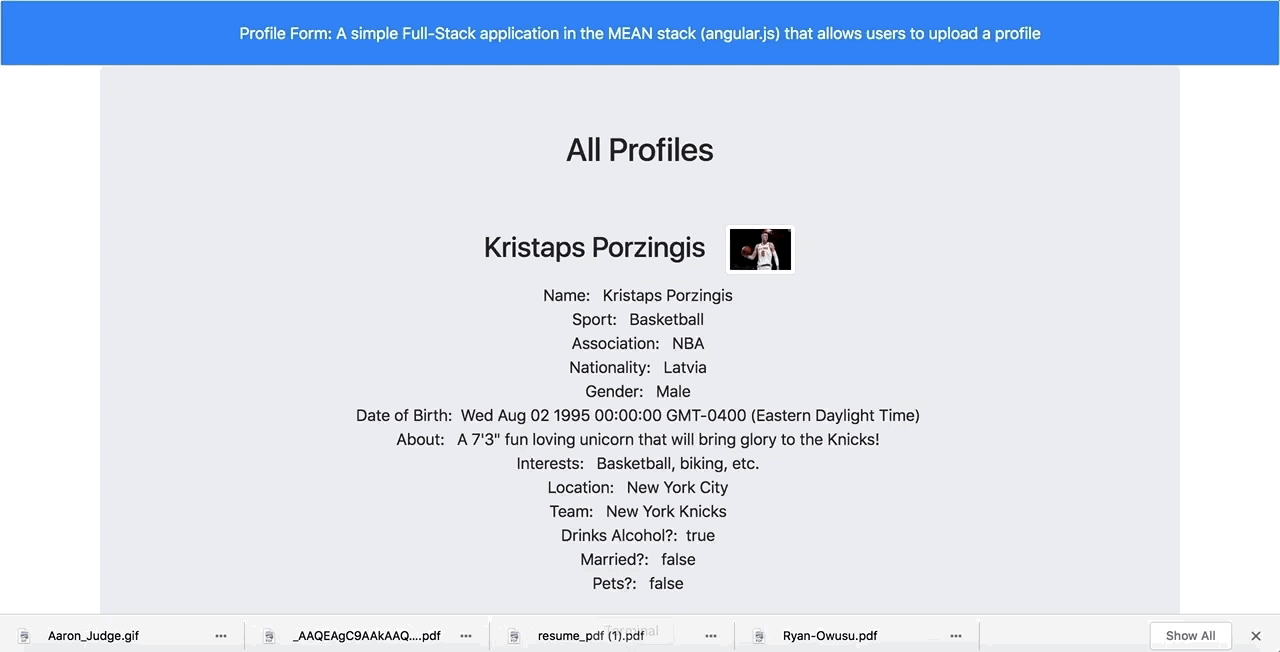Expand the options for the _AAQEAgC9AAkAAQ pdf download
This screenshot has height=652, width=1280.
[x=466, y=636]
